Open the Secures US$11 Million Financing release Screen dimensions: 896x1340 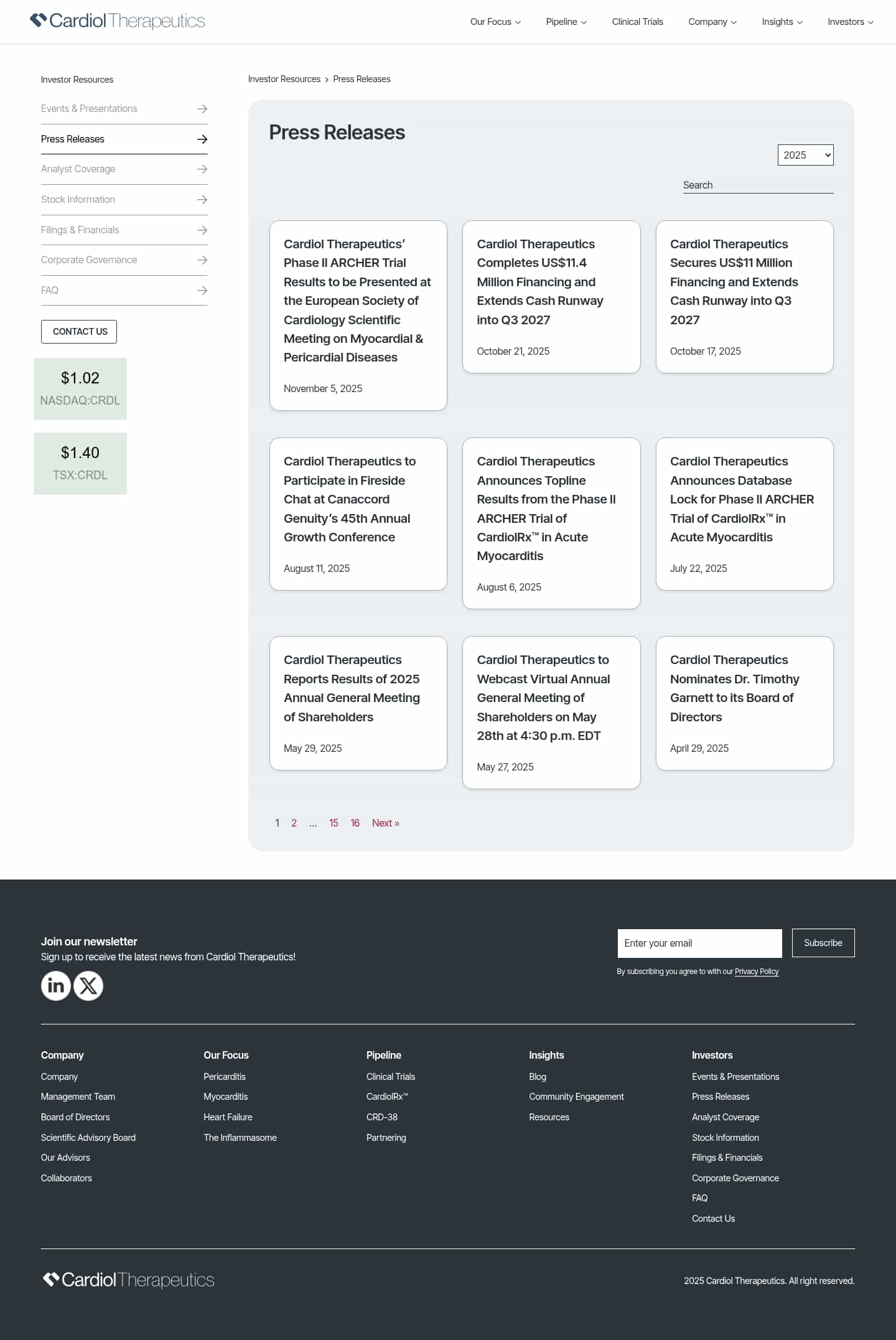tap(745, 297)
